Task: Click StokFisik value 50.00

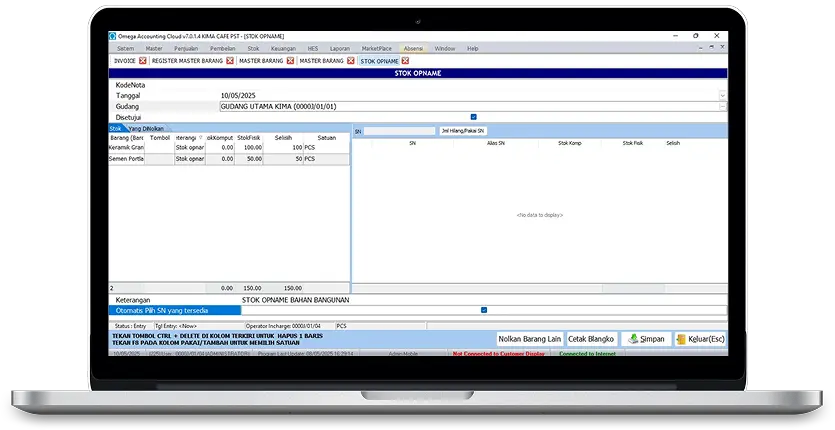Action: tap(249, 159)
